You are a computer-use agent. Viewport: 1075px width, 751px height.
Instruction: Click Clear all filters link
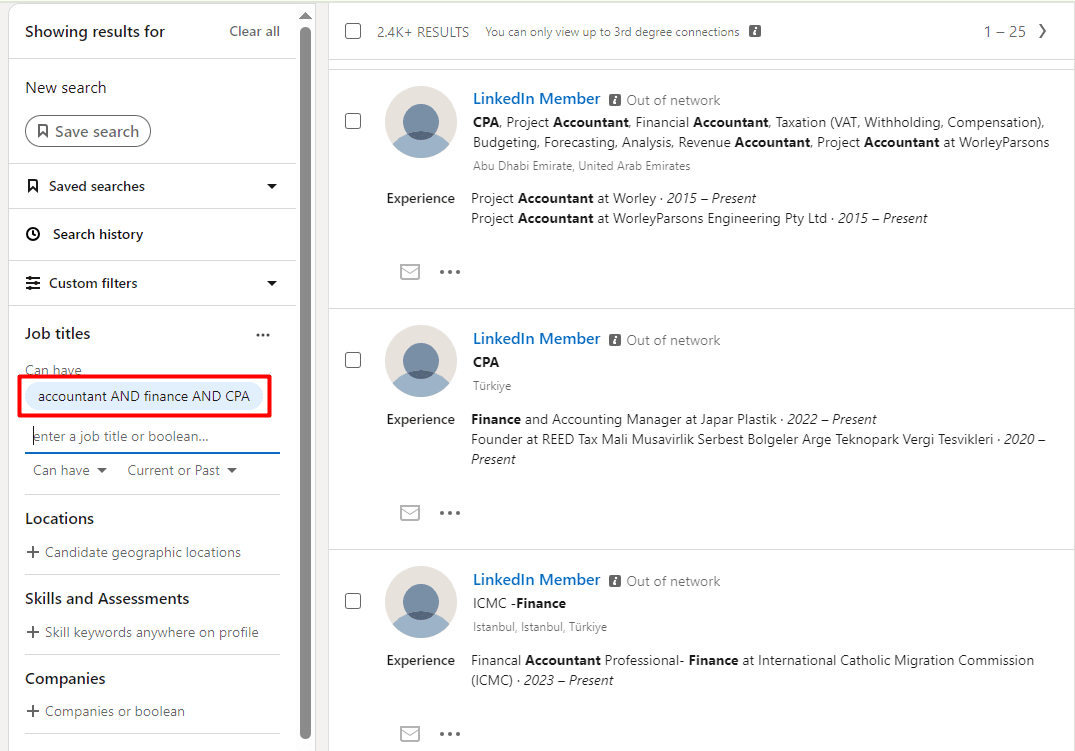254,31
